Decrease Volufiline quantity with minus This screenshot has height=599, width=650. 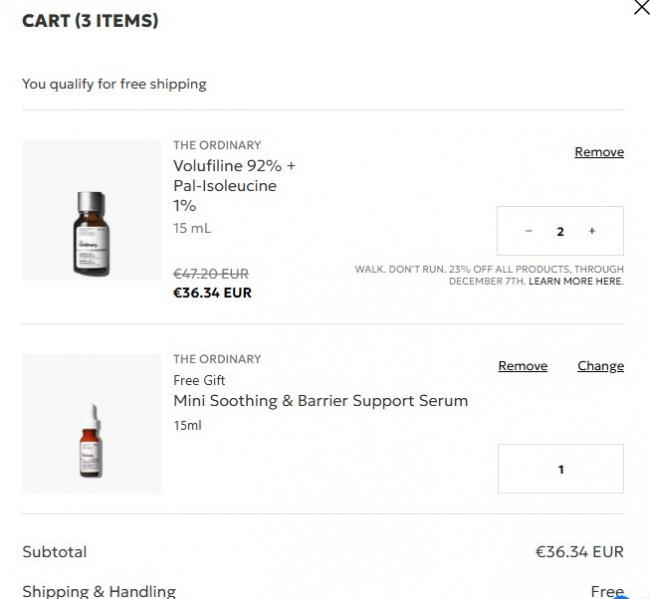point(529,231)
